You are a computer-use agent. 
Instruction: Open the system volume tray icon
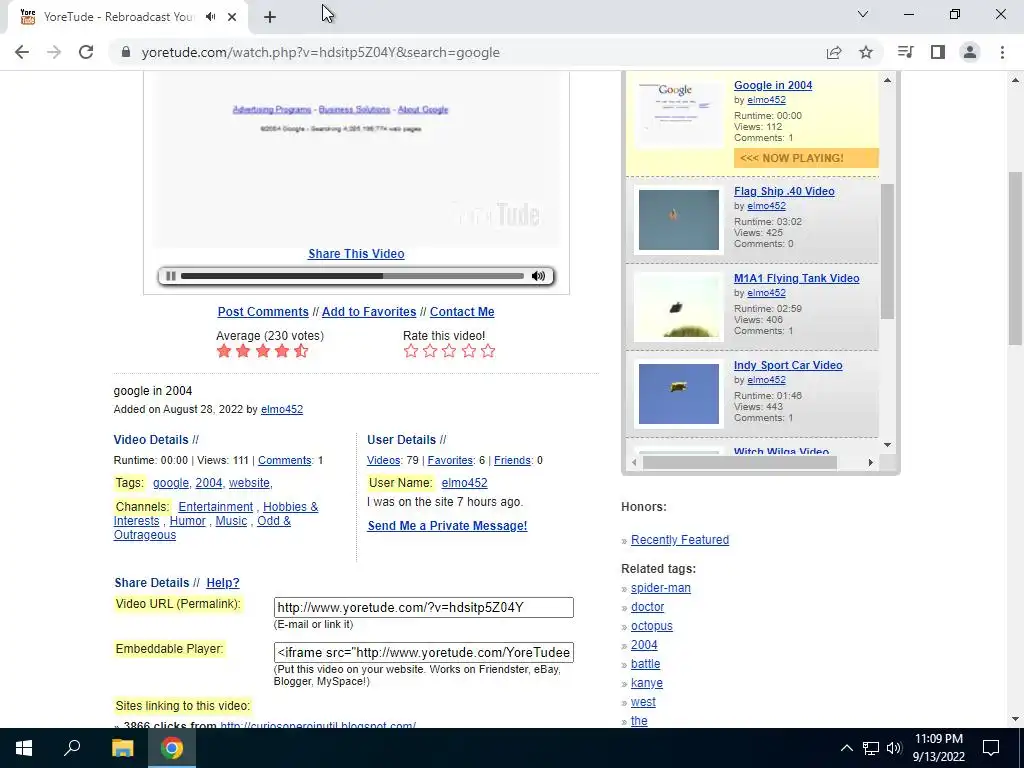pyautogui.click(x=894, y=748)
